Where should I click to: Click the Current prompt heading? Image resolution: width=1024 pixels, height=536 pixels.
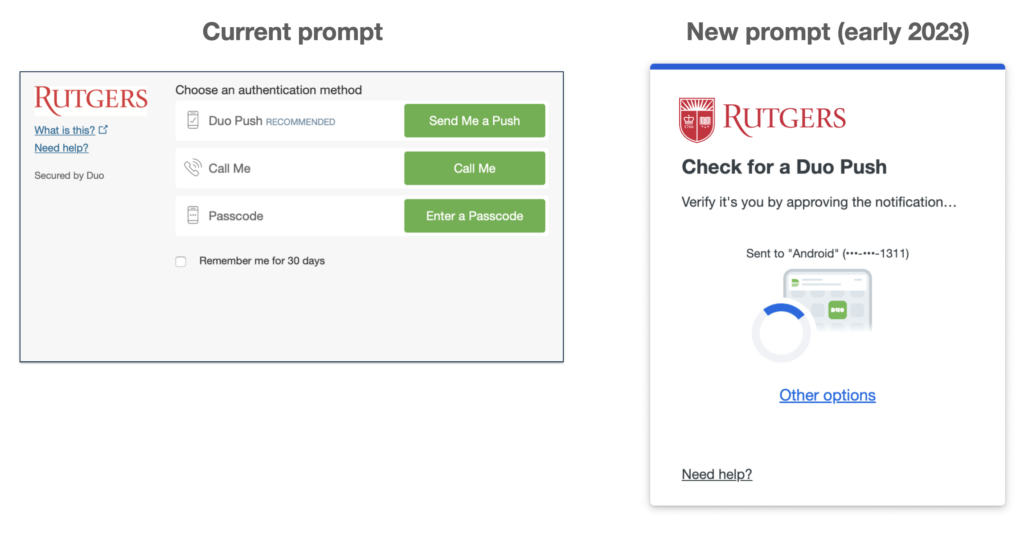tap(292, 32)
